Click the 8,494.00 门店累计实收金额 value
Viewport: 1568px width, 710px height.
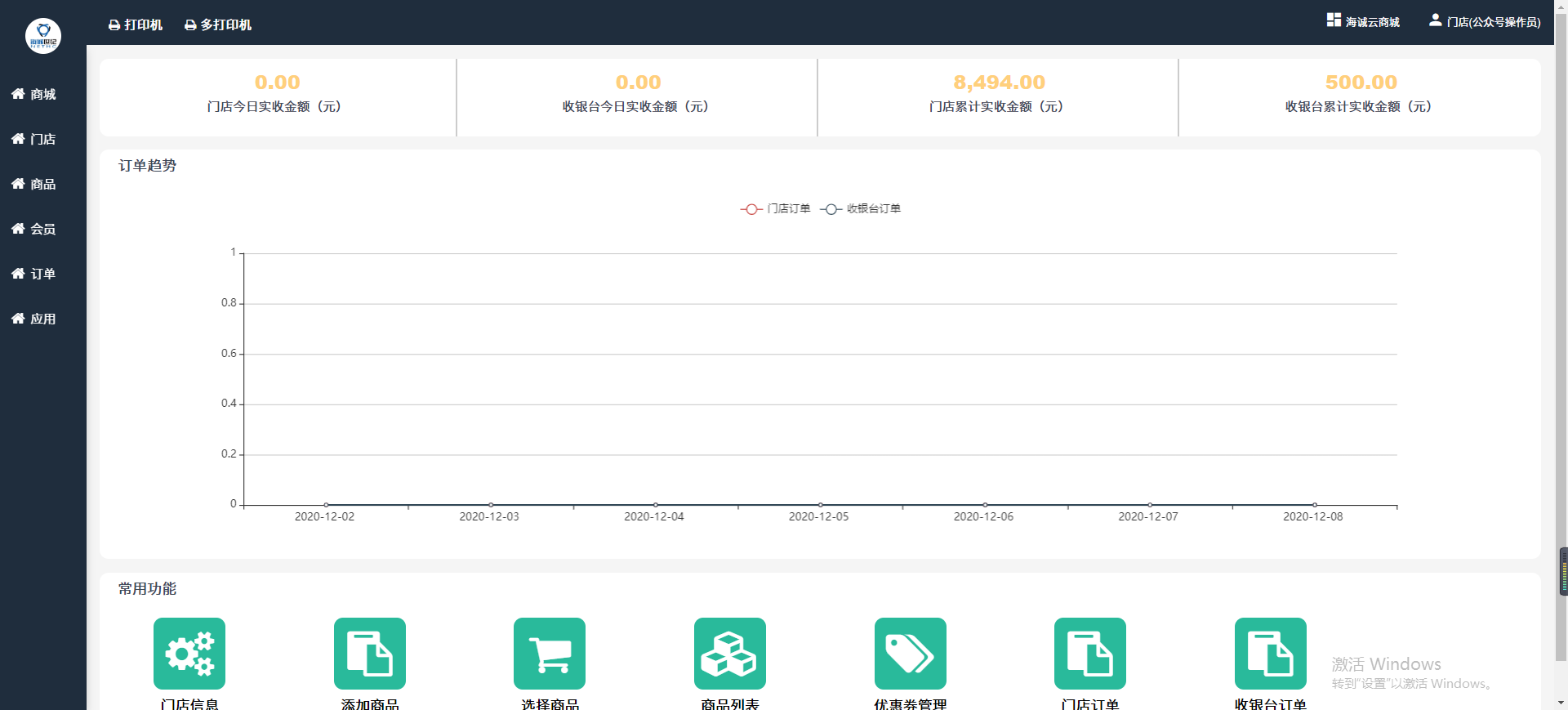click(x=1000, y=83)
